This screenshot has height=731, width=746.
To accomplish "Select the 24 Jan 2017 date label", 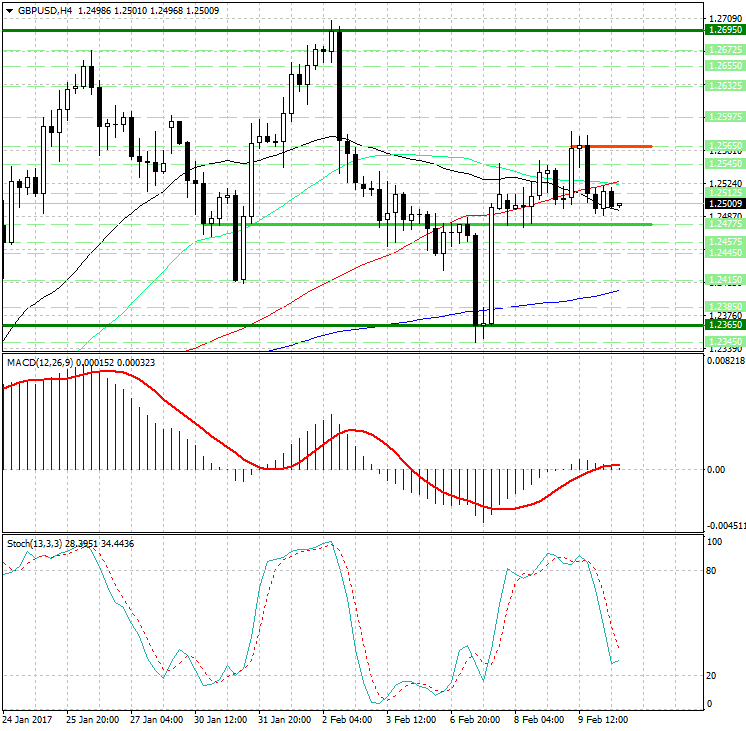I will click(x=28, y=720).
